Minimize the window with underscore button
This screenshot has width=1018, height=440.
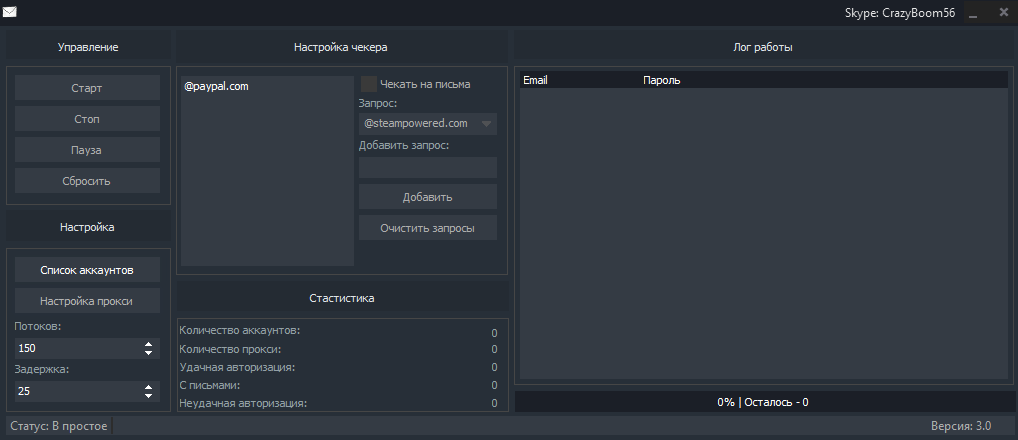tap(973, 12)
